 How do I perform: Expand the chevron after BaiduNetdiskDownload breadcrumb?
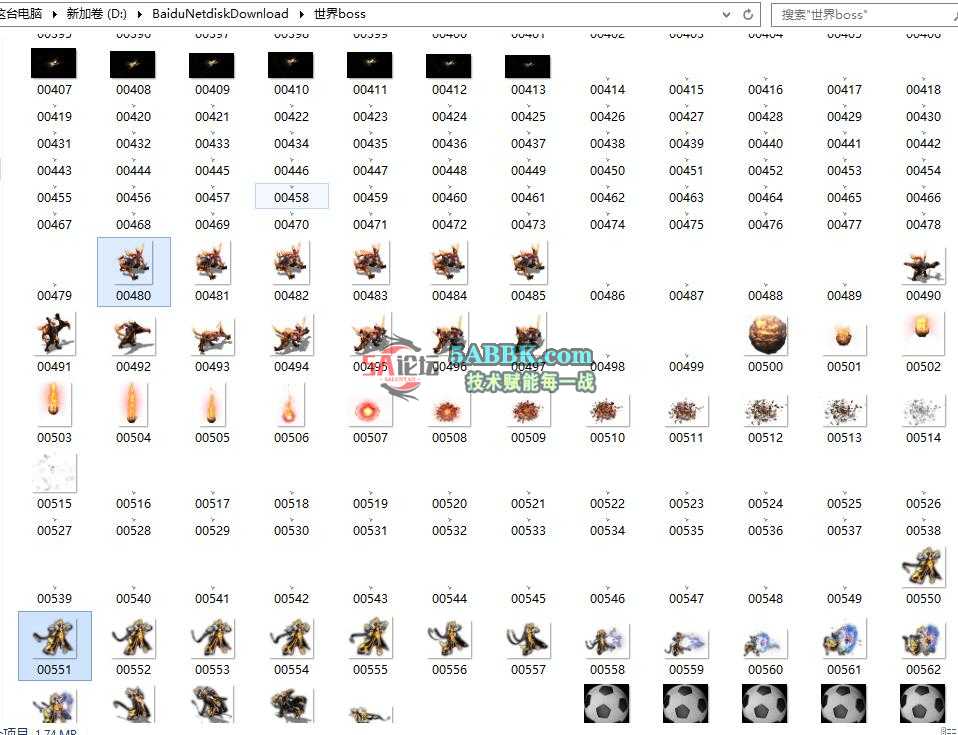coord(300,14)
